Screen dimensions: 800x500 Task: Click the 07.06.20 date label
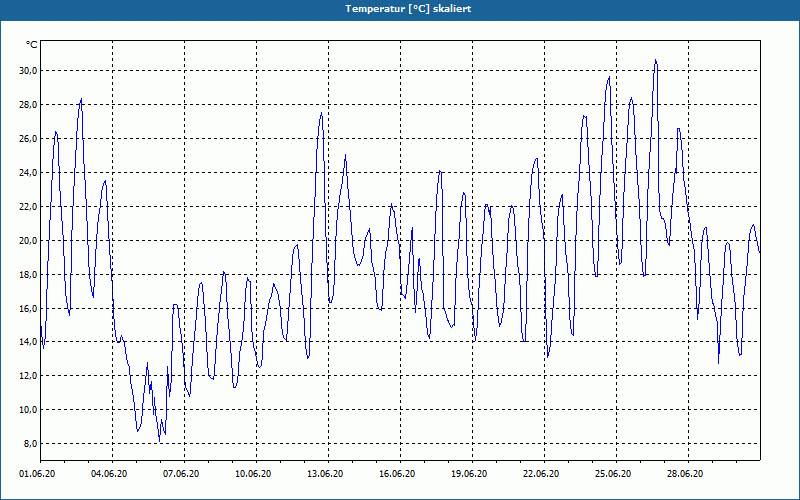click(181, 474)
